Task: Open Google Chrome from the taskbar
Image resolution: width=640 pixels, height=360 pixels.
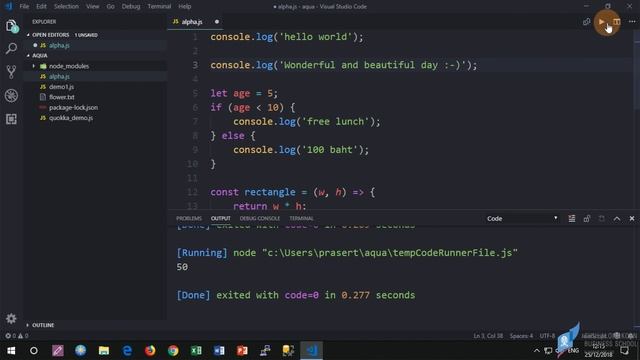Action: click(x=173, y=351)
